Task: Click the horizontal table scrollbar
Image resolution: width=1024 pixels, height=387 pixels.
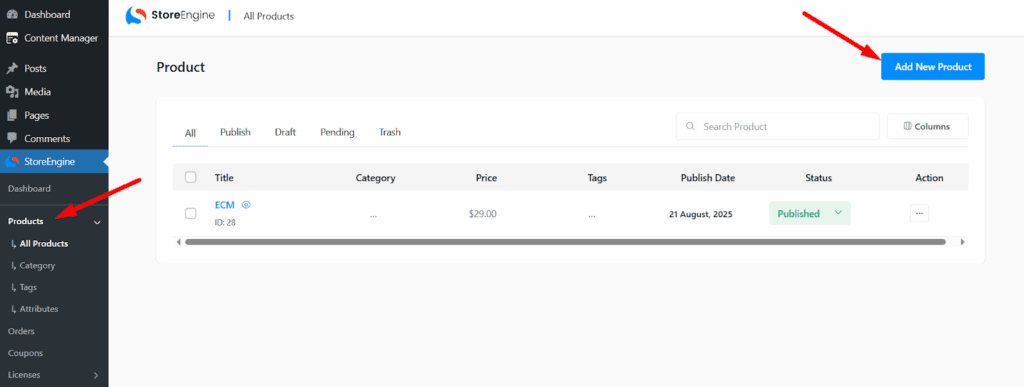Action: pyautogui.click(x=565, y=242)
